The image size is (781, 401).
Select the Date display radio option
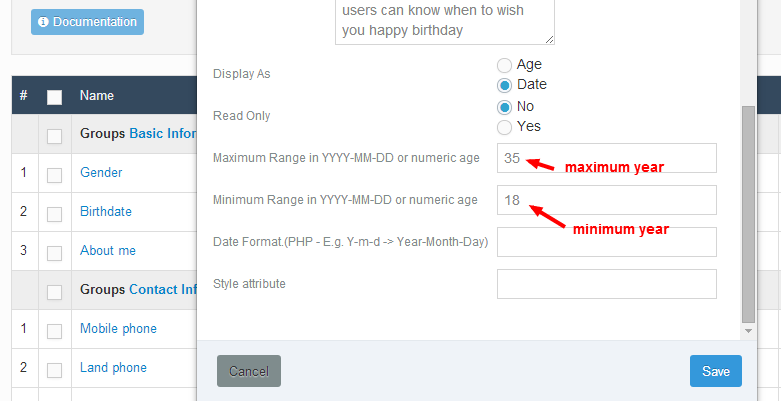505,85
